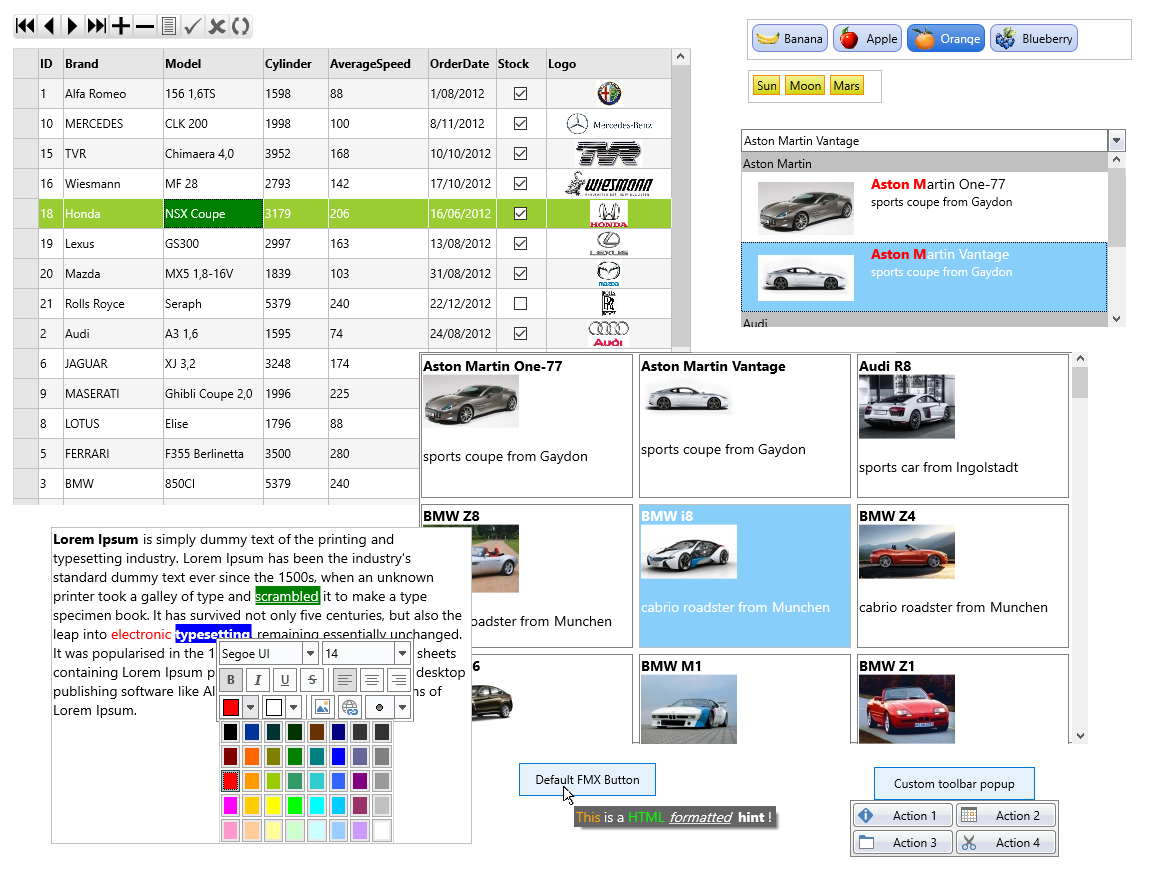Refresh data with the circular arrows icon
This screenshot has height=893, width=1156.
(x=241, y=26)
